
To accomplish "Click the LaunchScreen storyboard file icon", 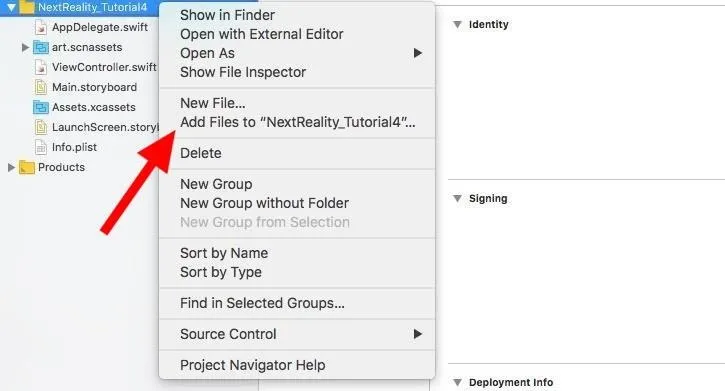I will (x=41, y=127).
